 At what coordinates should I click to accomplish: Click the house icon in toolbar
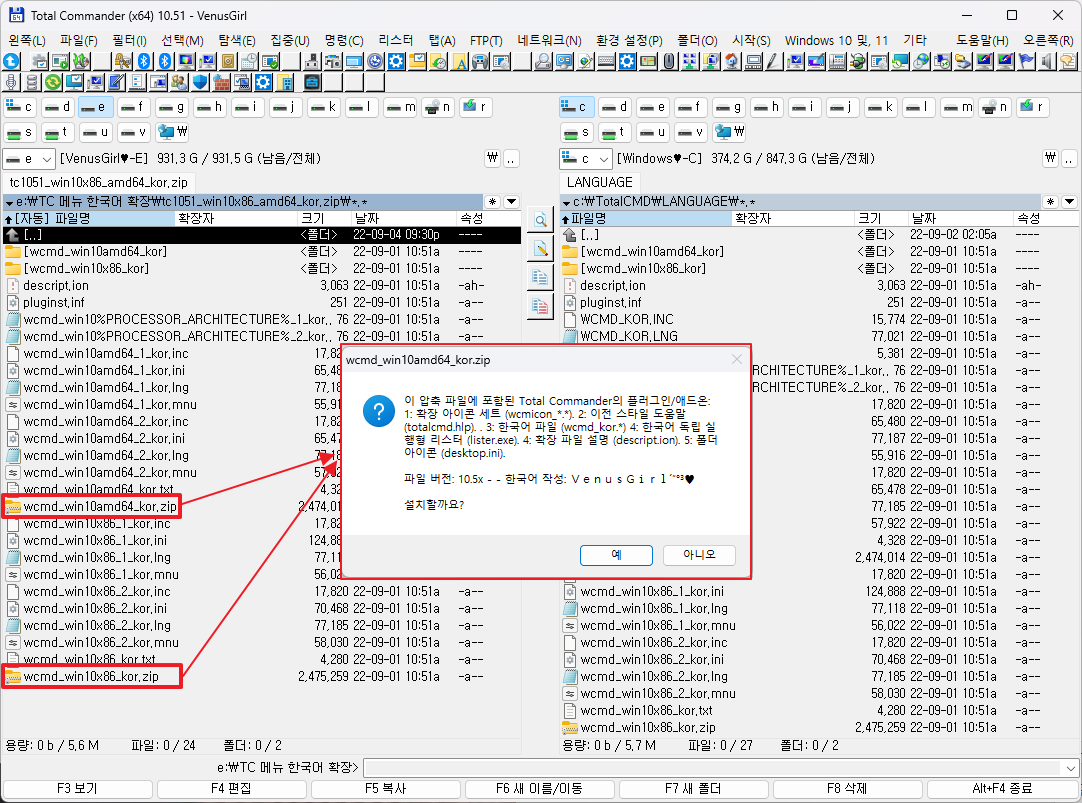[x=731, y=61]
